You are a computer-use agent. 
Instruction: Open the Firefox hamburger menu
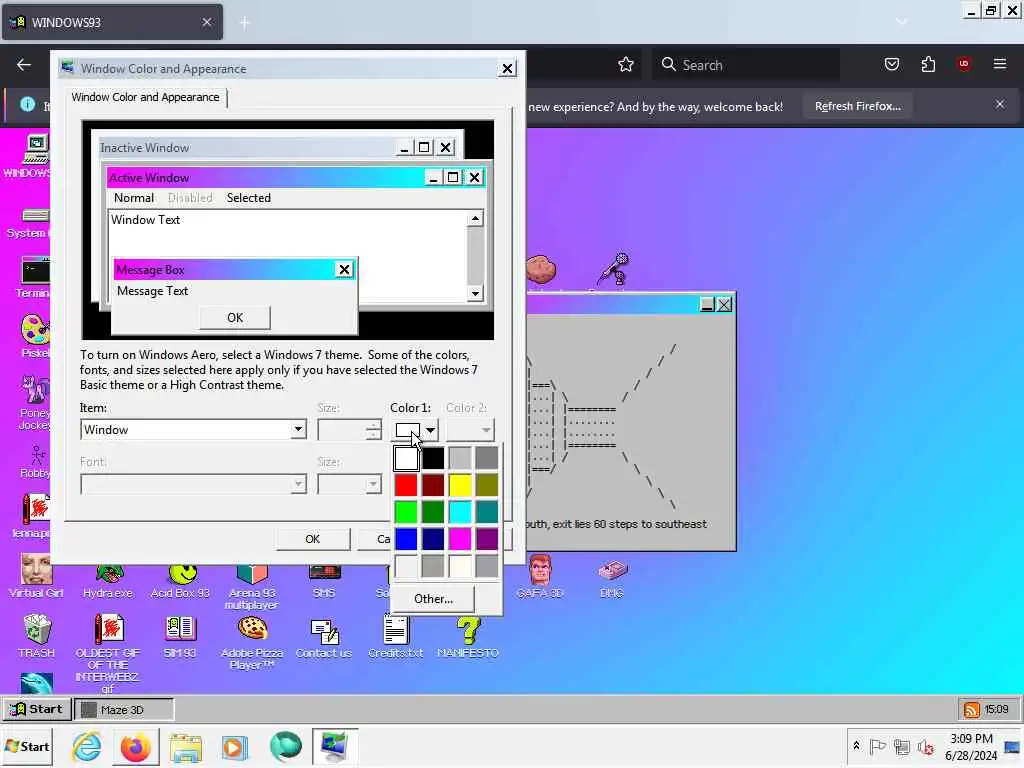[1000, 64]
